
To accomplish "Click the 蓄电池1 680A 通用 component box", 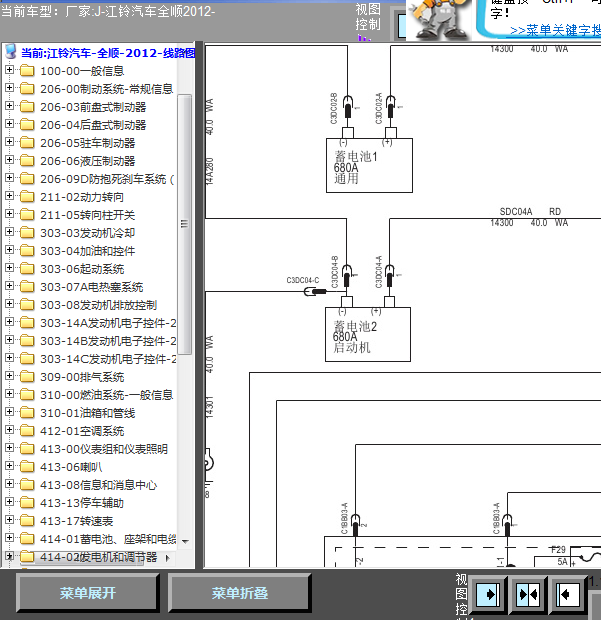I will (369, 165).
